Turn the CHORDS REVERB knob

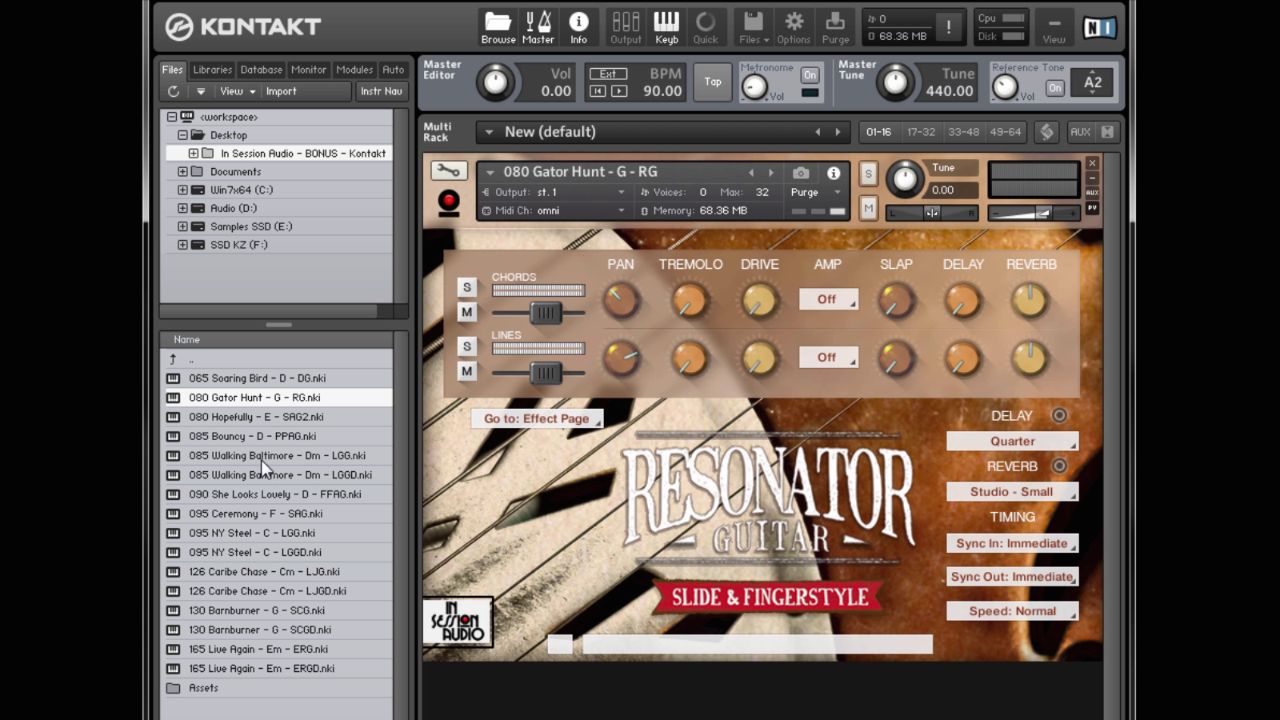(1029, 300)
